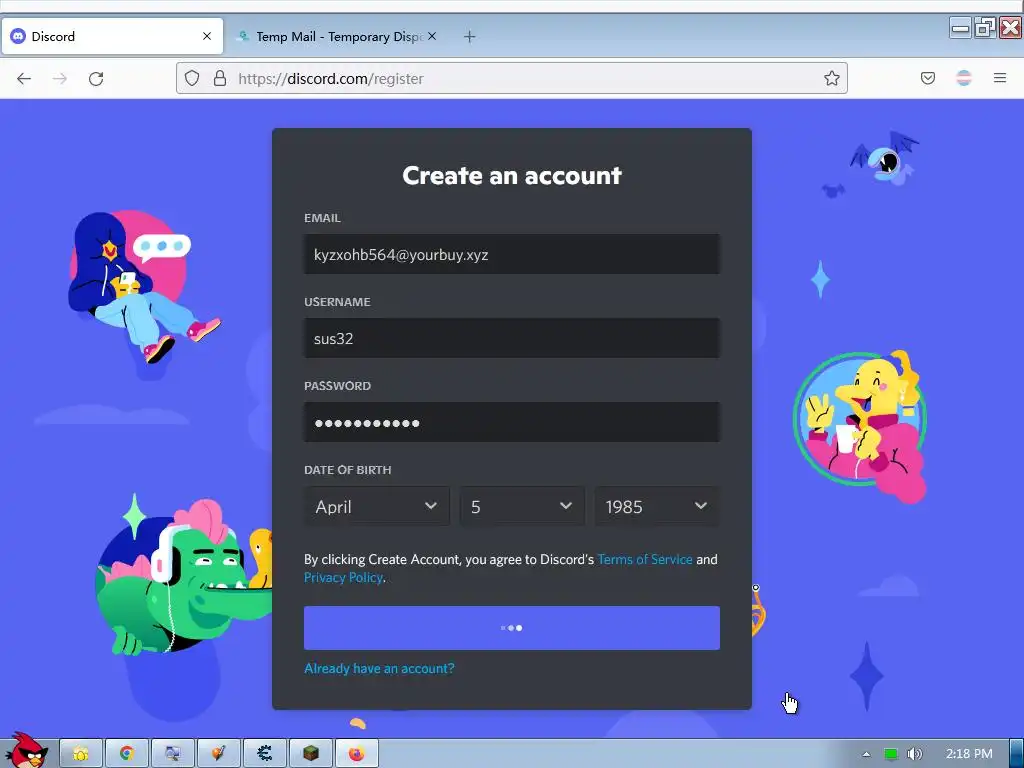Viewport: 1024px width, 768px height.
Task: Open the day dropdown showing 5
Action: 522,506
